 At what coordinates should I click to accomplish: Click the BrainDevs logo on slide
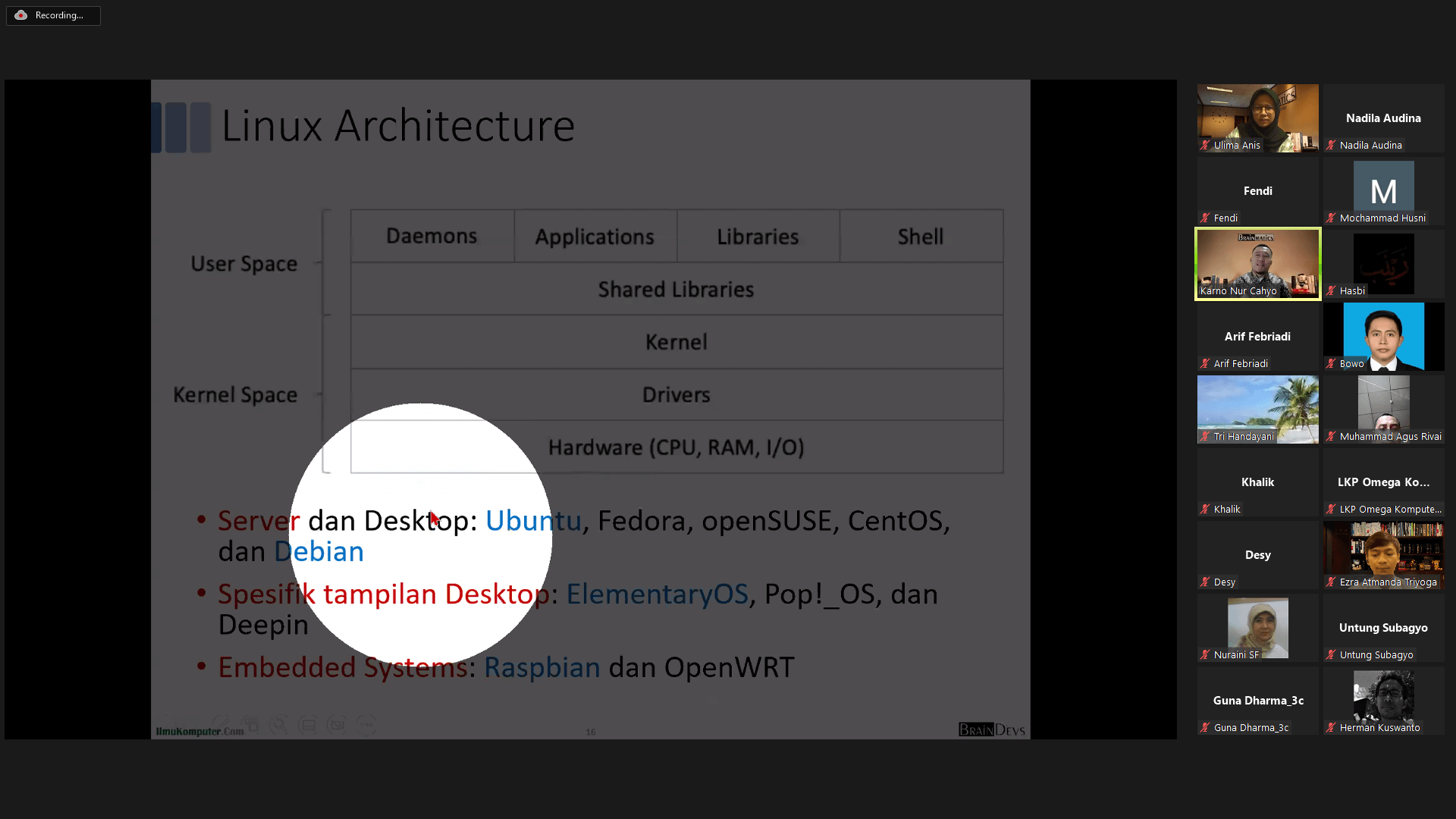991,730
